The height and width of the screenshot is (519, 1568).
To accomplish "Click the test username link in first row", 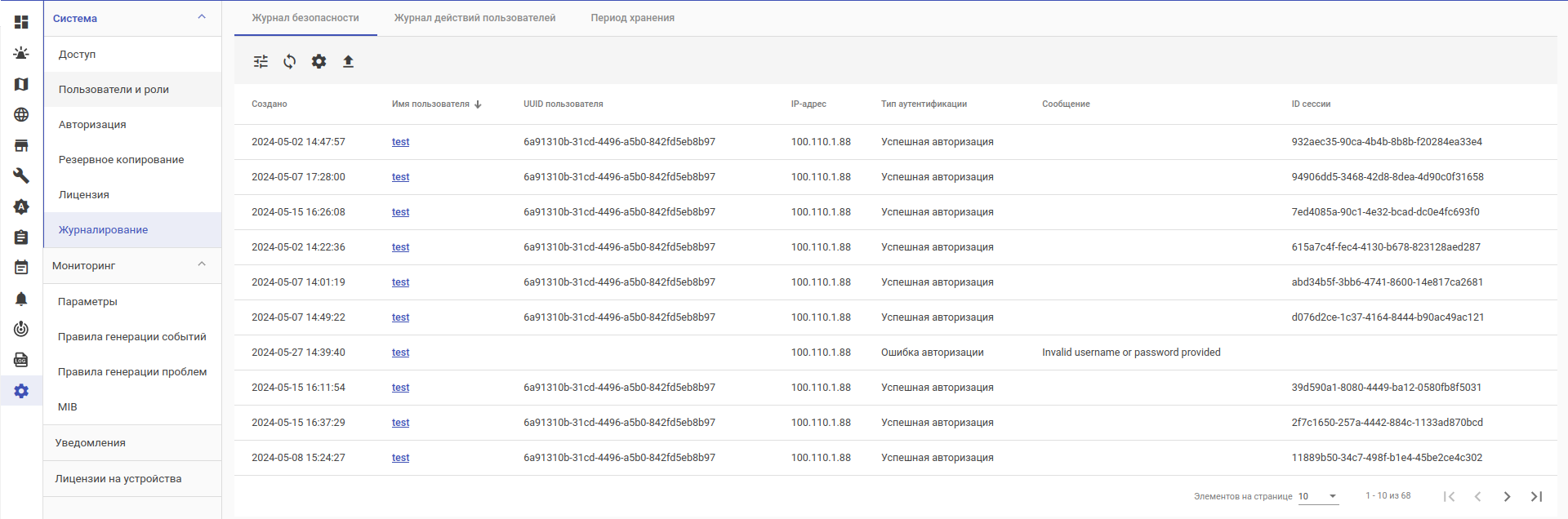I will pos(400,142).
